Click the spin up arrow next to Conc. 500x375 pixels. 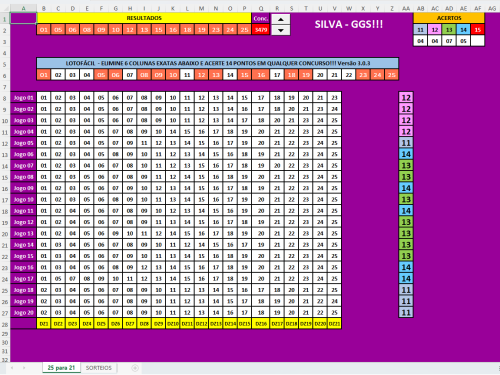pyautogui.click(x=281, y=19)
